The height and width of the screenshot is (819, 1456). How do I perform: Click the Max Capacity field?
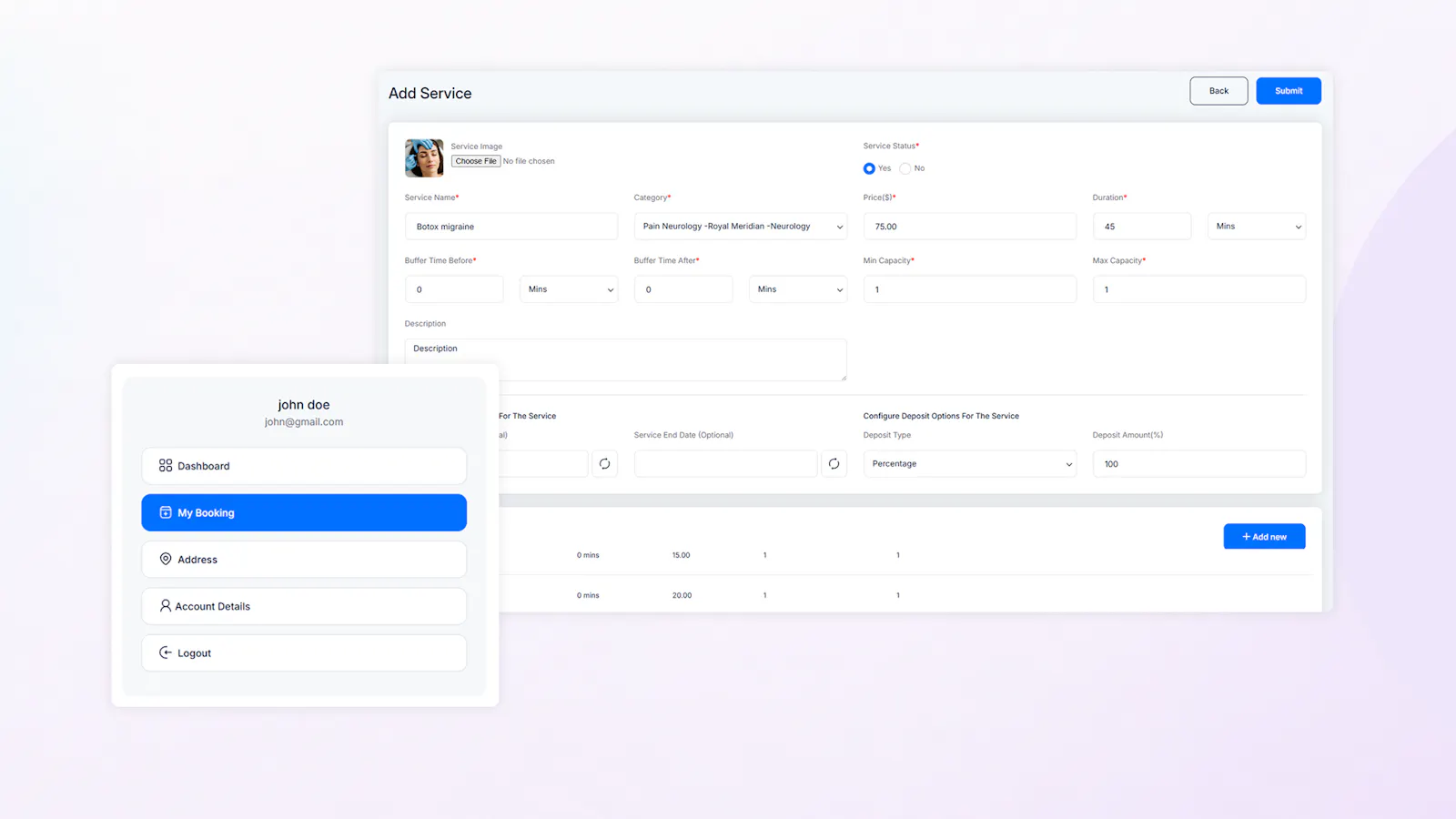pyautogui.click(x=1199, y=289)
